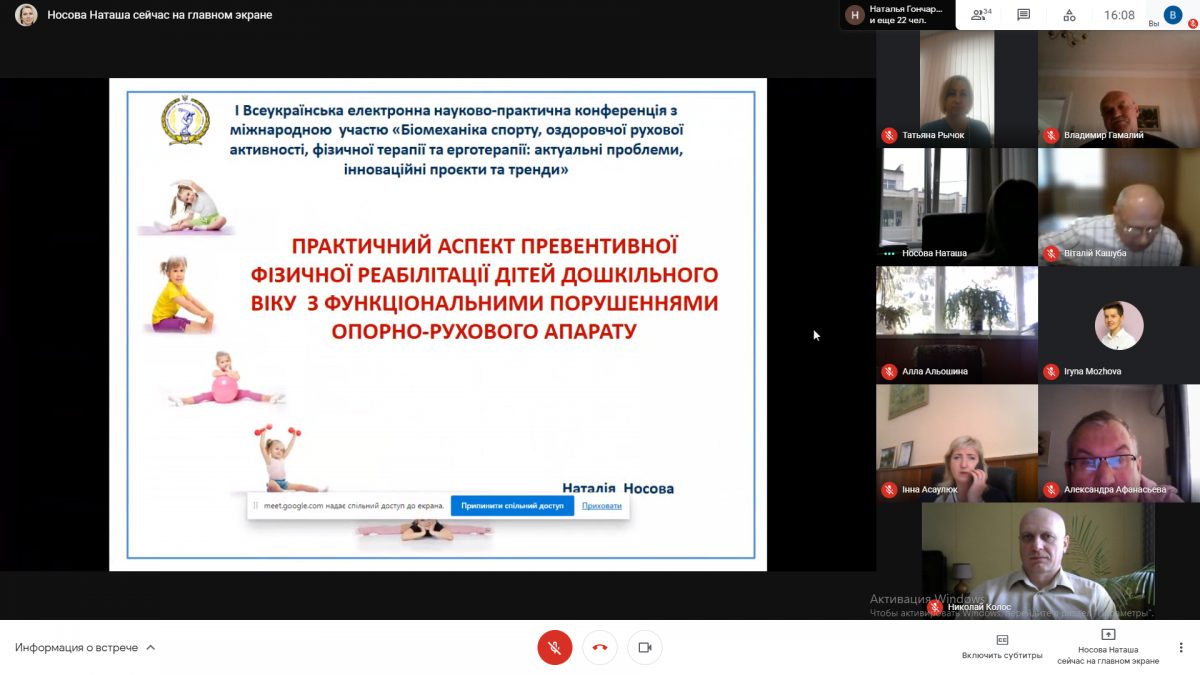
Task: Click the red hang up call button
Action: pos(600,648)
